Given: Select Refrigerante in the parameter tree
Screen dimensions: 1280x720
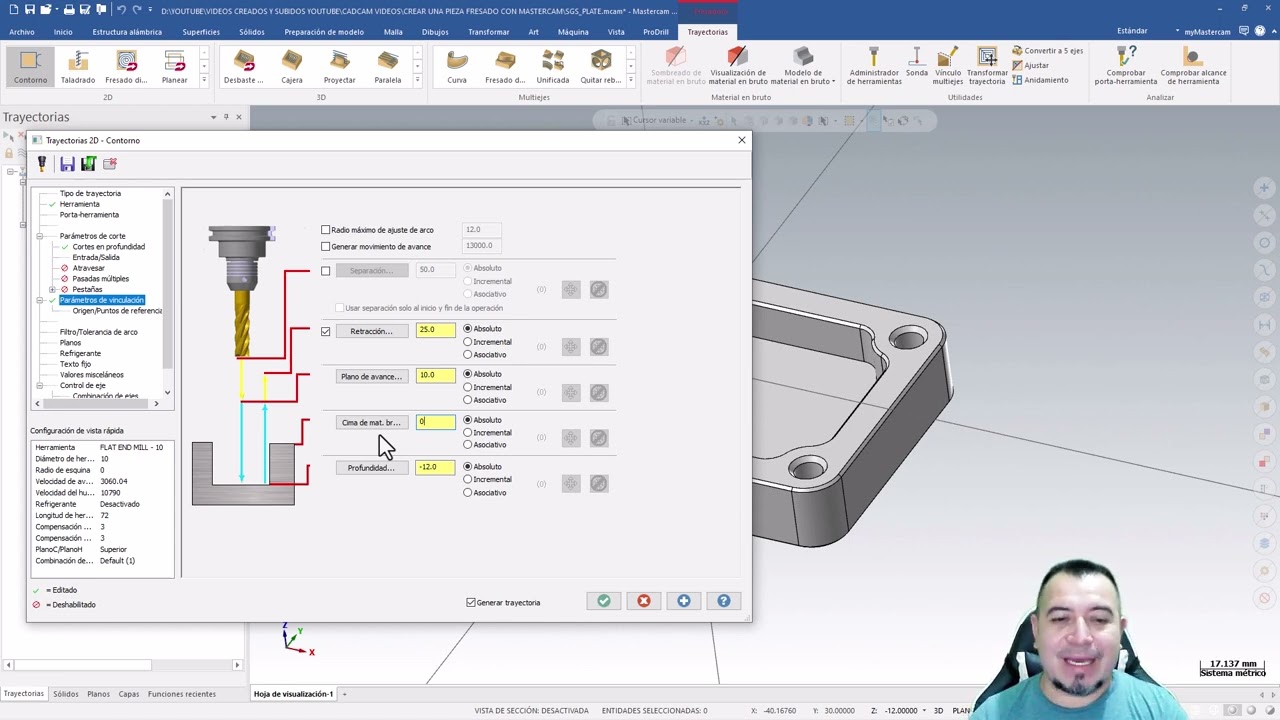Looking at the screenshot, I should tap(80, 353).
